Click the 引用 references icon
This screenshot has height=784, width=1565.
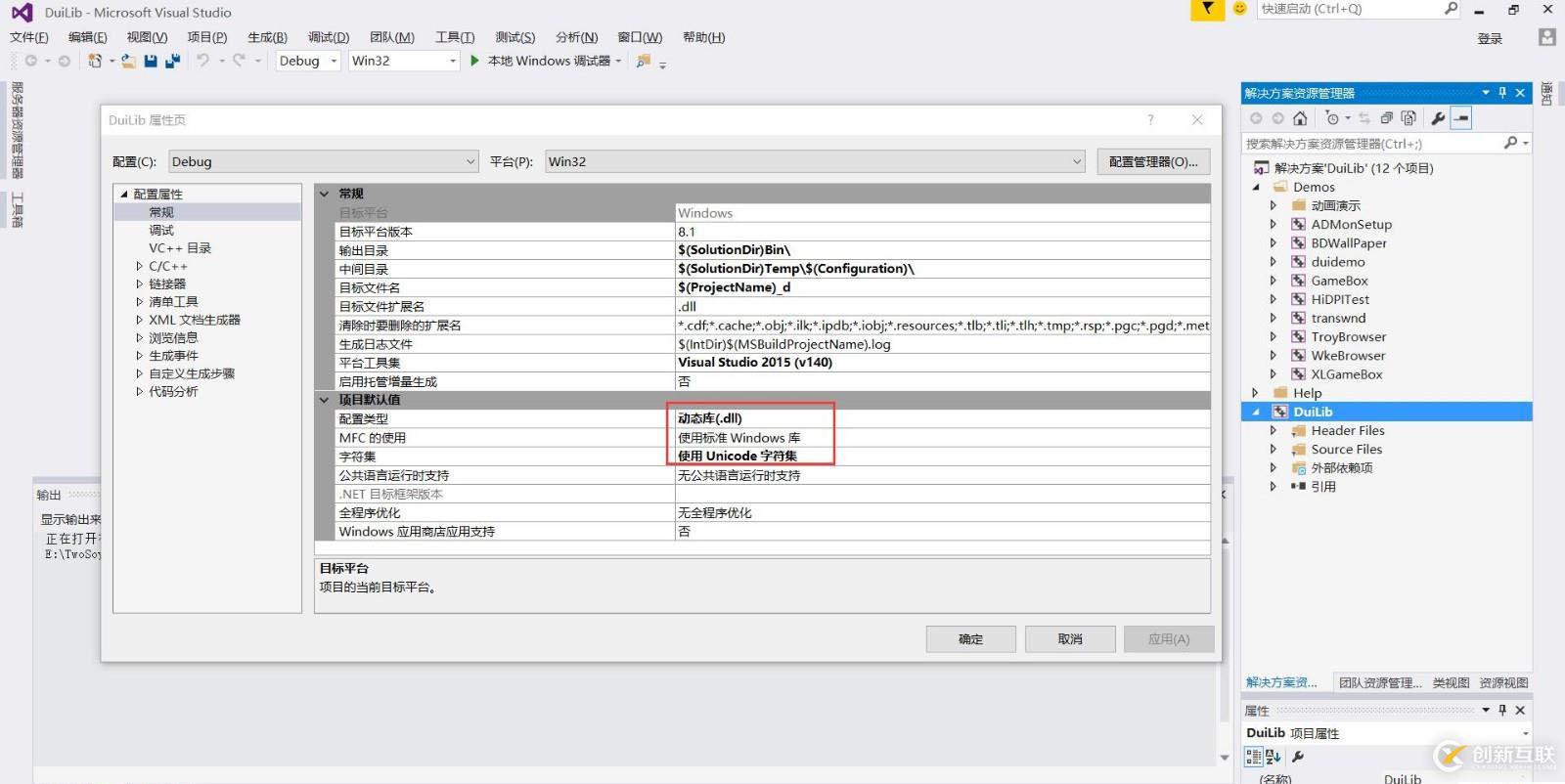pos(1298,486)
